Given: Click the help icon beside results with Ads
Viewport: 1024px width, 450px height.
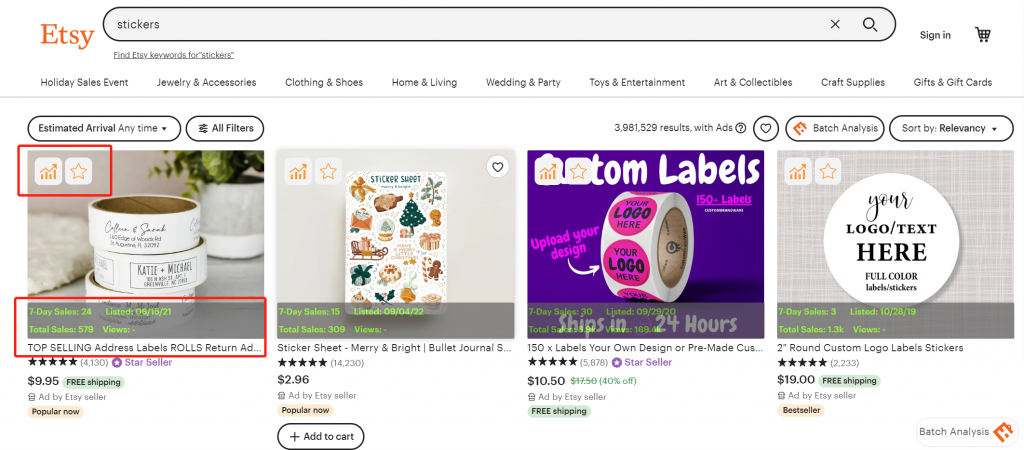Looking at the screenshot, I should tap(741, 128).
